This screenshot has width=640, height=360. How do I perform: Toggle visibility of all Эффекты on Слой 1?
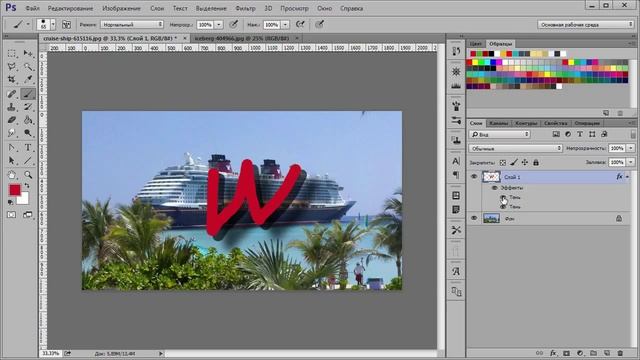tap(495, 188)
